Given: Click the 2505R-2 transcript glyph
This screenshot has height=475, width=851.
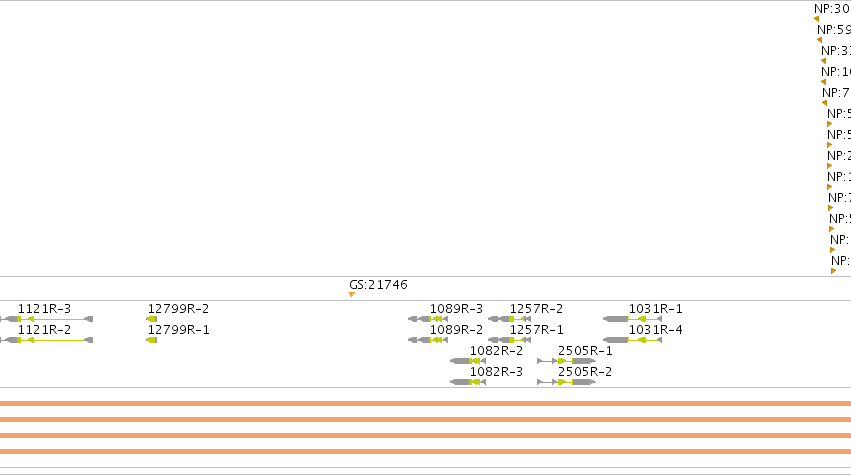Looking at the screenshot, I should coord(566,382).
